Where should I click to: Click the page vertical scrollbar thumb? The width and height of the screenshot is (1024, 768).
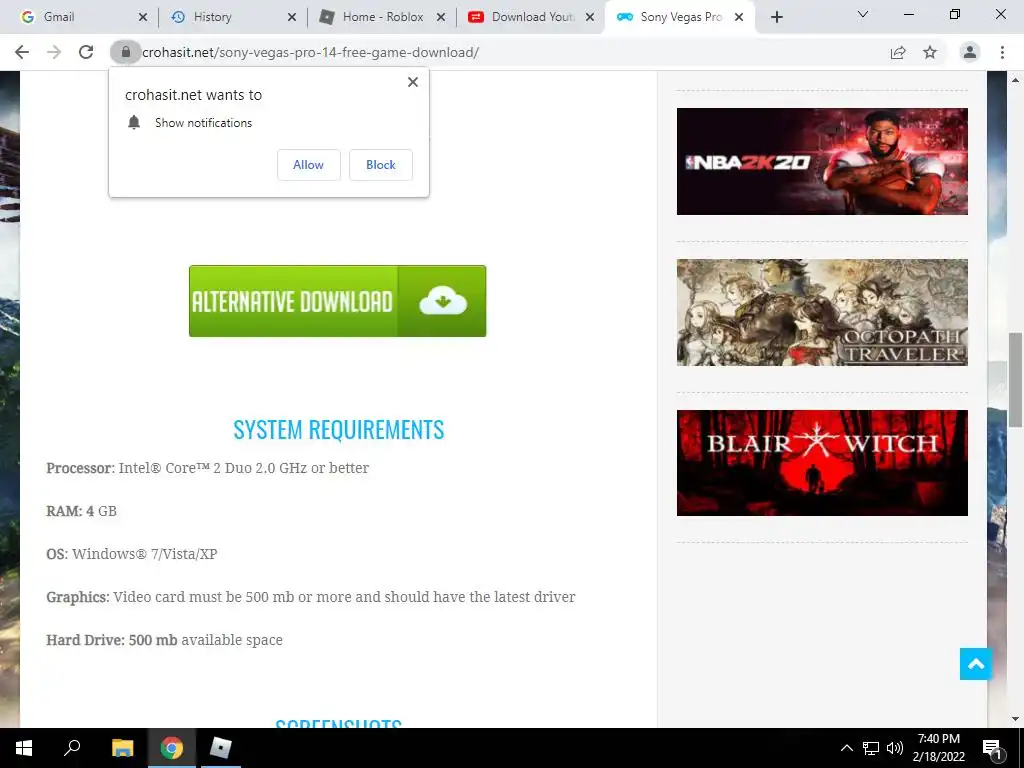pyautogui.click(x=1015, y=379)
